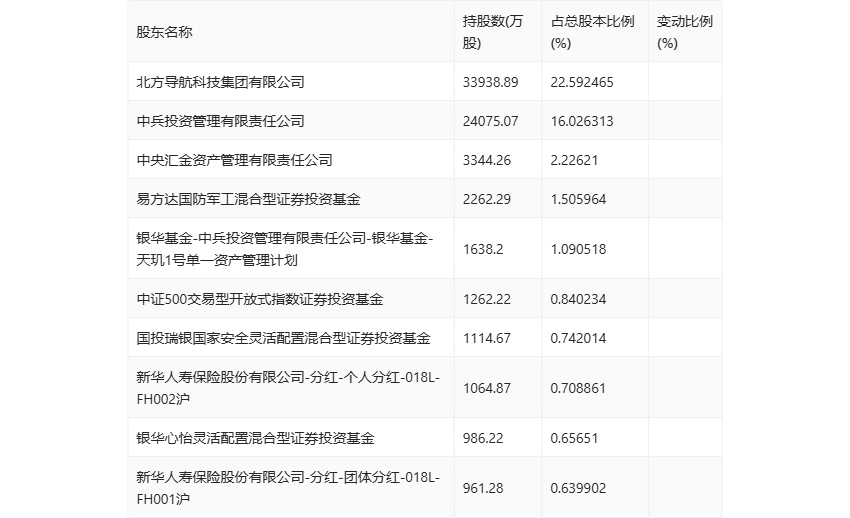Click shareholding value 1638.2

[483, 249]
